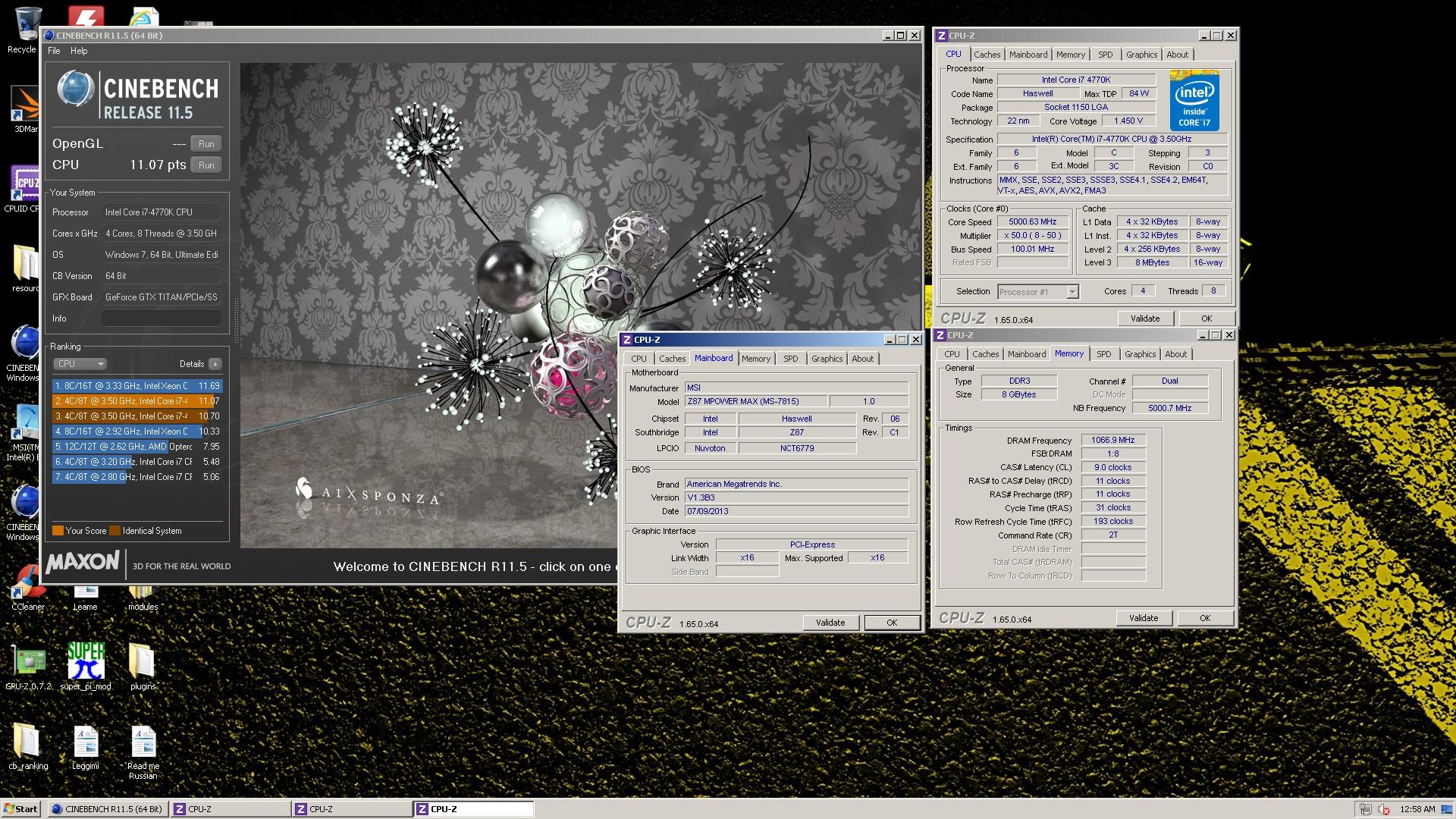Click the Info input field in Cinebench
Viewport: 1456px width, 819px height.
162,318
